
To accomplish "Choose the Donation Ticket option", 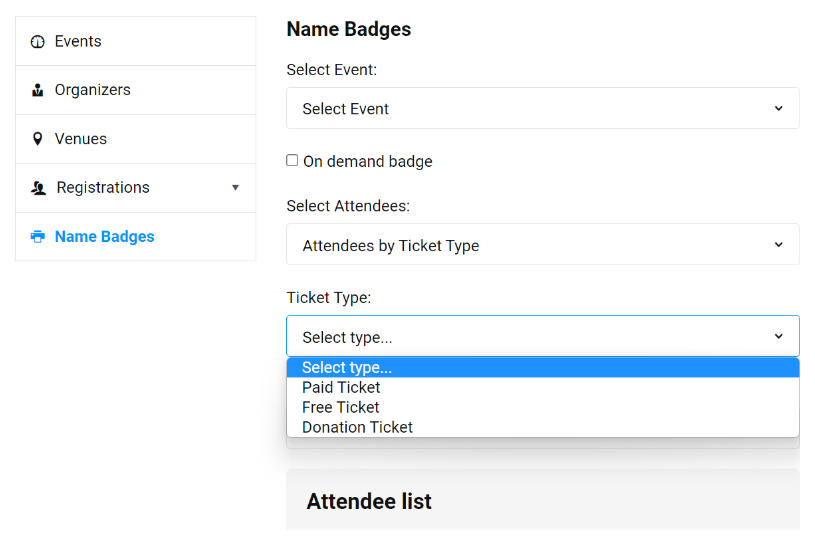I will (543, 427).
